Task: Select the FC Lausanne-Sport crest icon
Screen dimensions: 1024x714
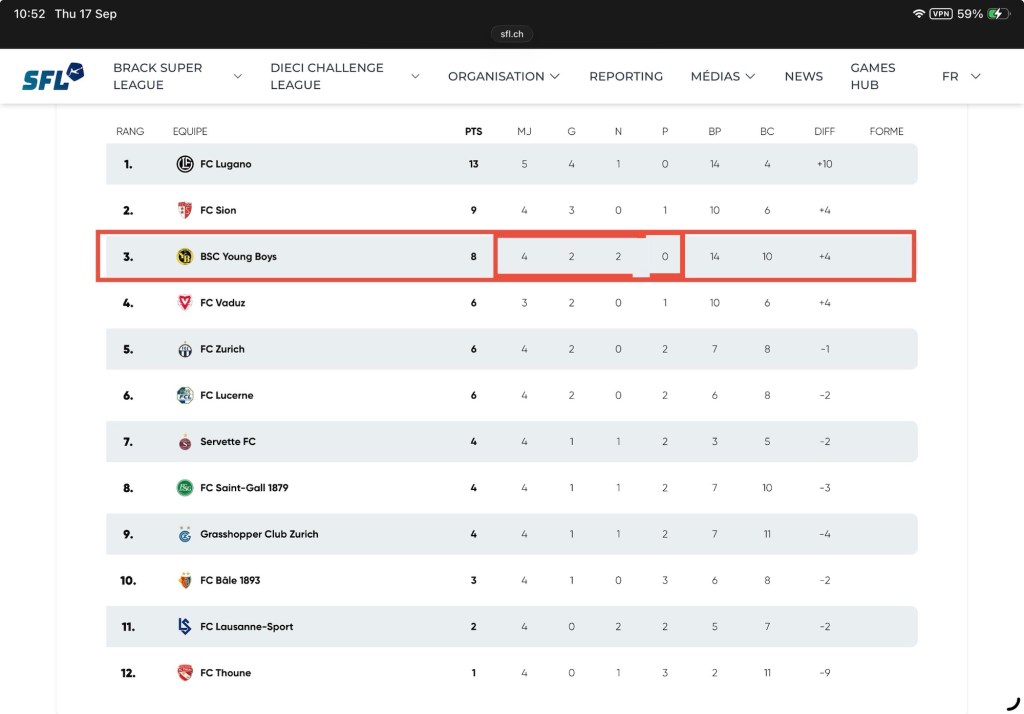Action: [185, 626]
